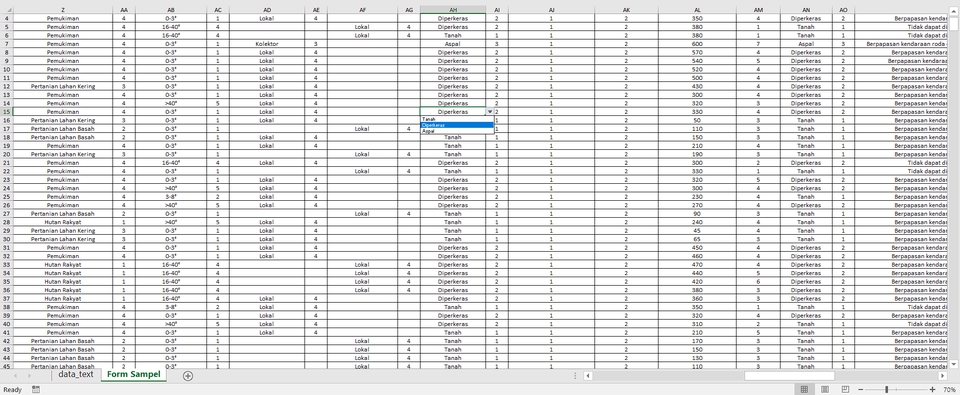
Task: Select row 37 header
Action: [x=6, y=298]
